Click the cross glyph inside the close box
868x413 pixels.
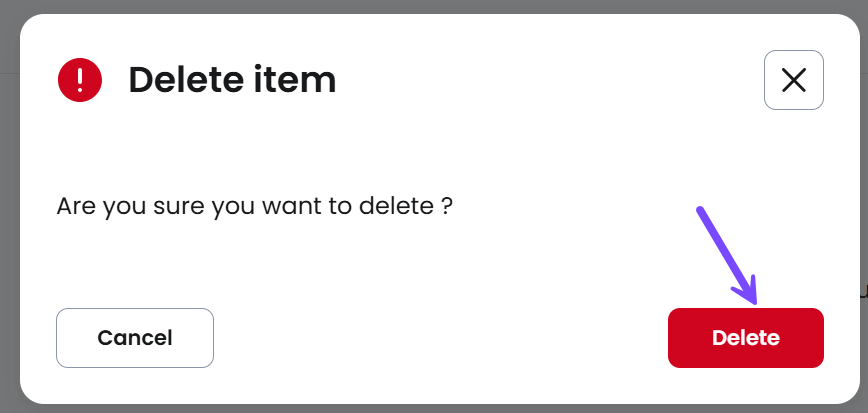(794, 80)
